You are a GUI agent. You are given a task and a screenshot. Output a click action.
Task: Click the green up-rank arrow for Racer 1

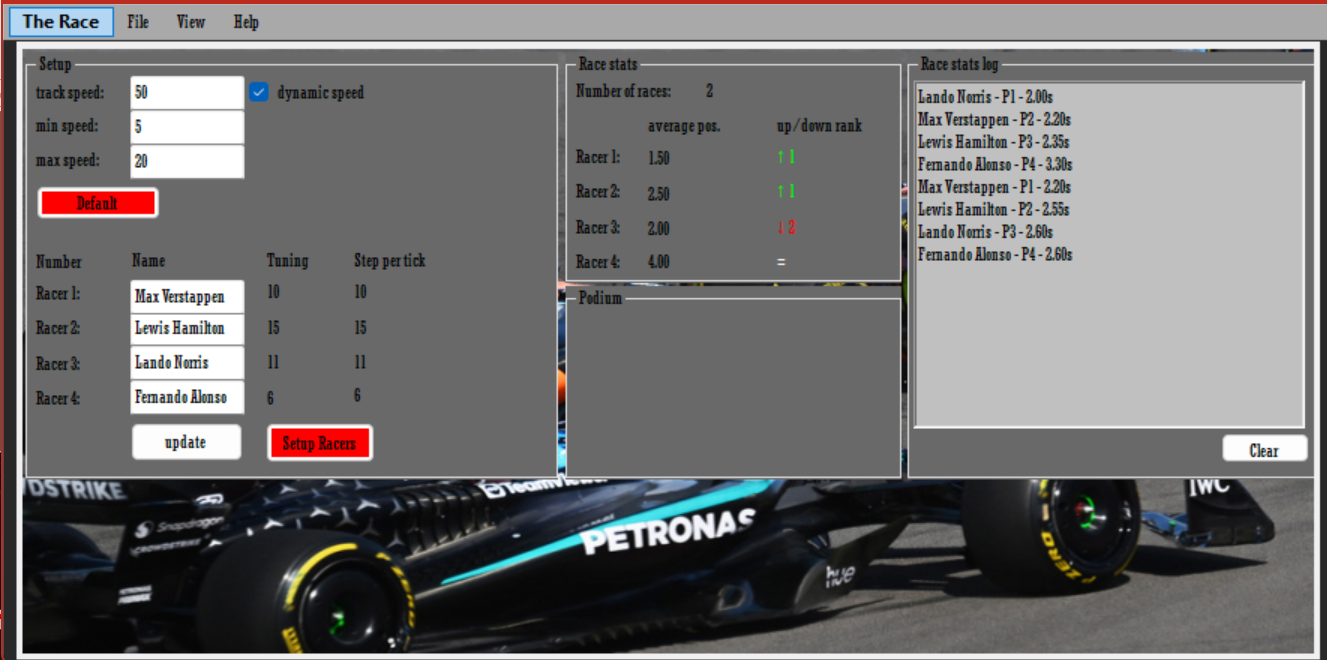pyautogui.click(x=785, y=157)
